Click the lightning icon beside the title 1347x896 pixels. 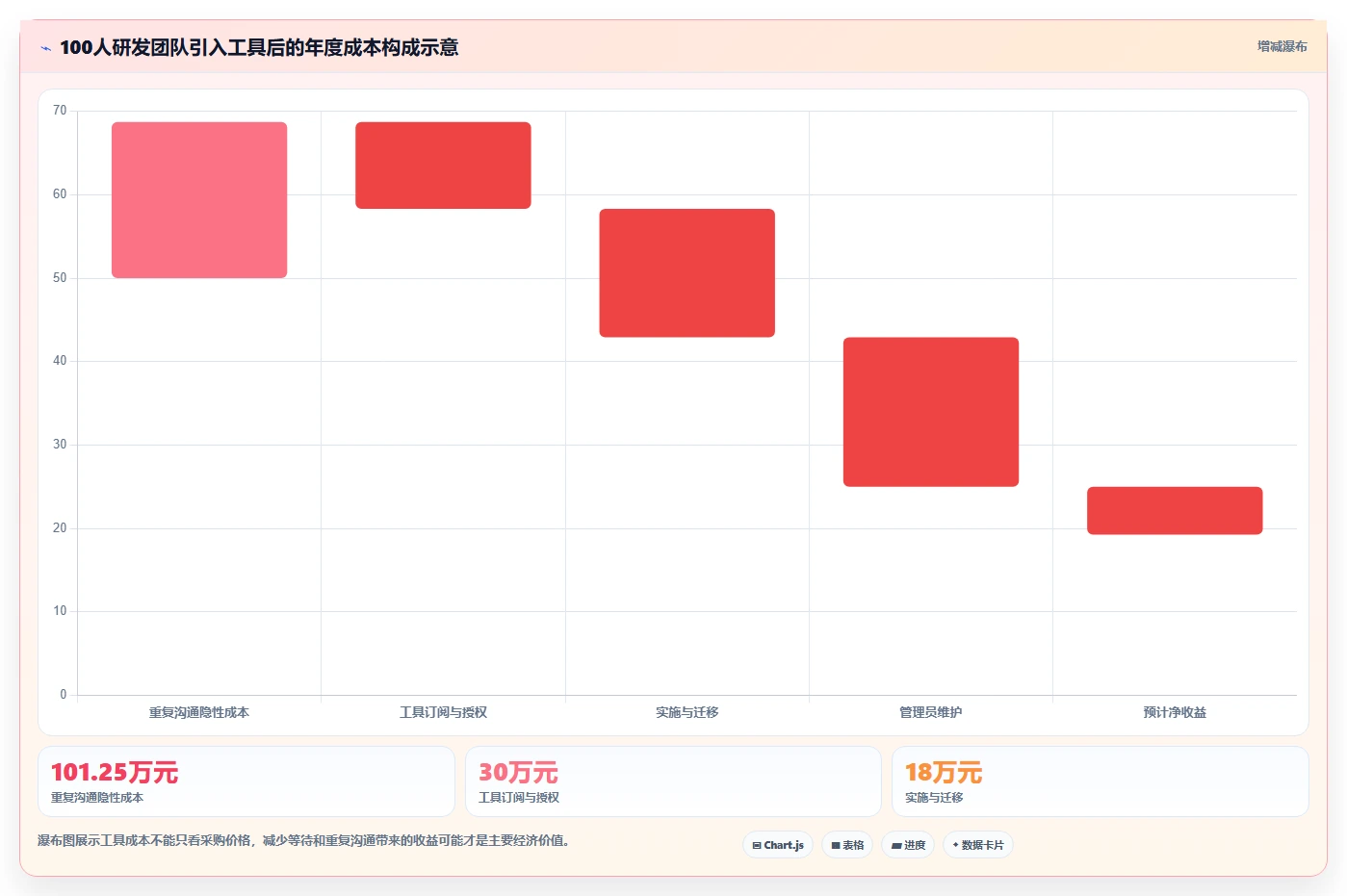[45, 48]
